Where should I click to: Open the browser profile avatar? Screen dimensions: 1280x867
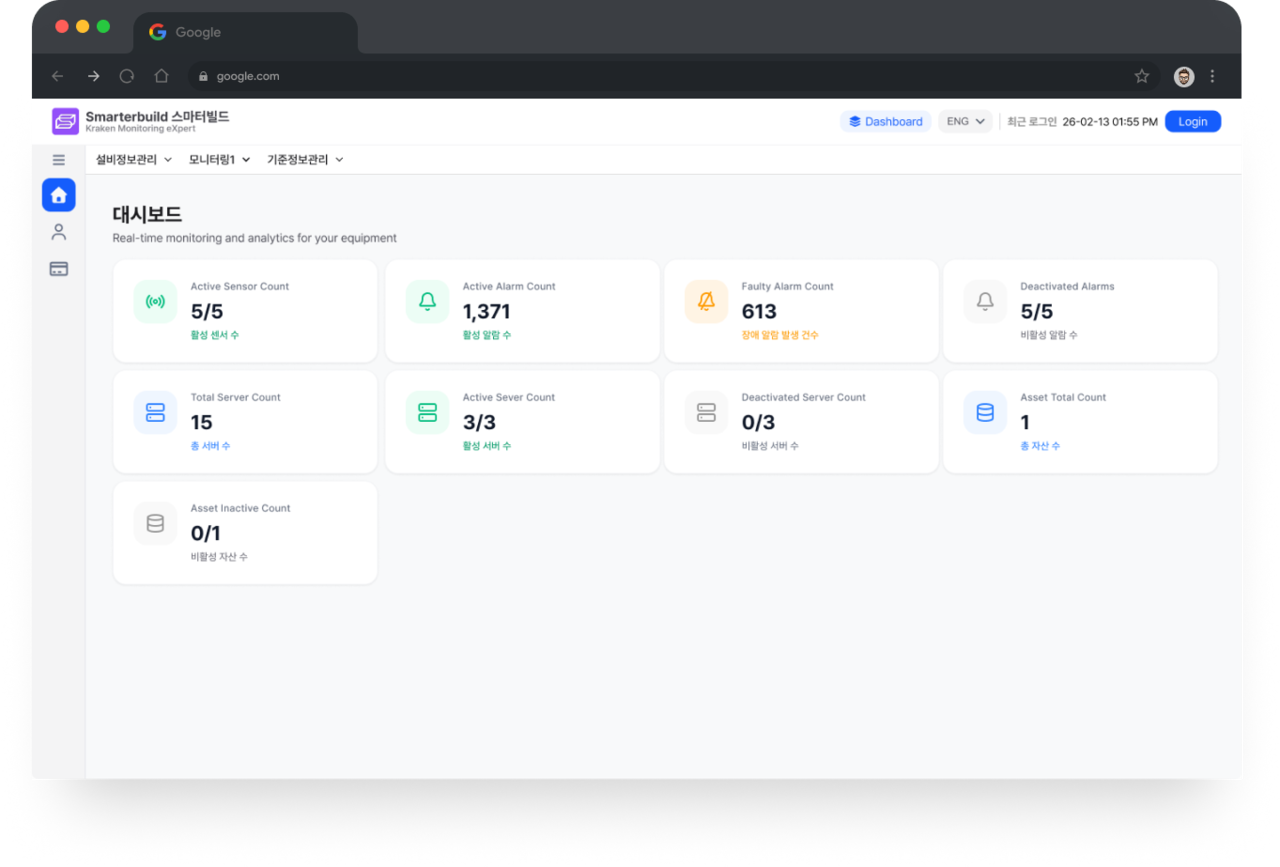[1184, 77]
